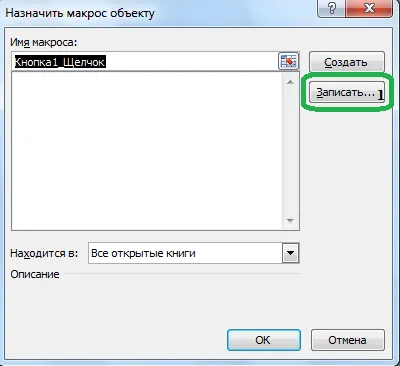400x366 pixels.
Task: Confirm with the OK button
Action: [x=264, y=340]
